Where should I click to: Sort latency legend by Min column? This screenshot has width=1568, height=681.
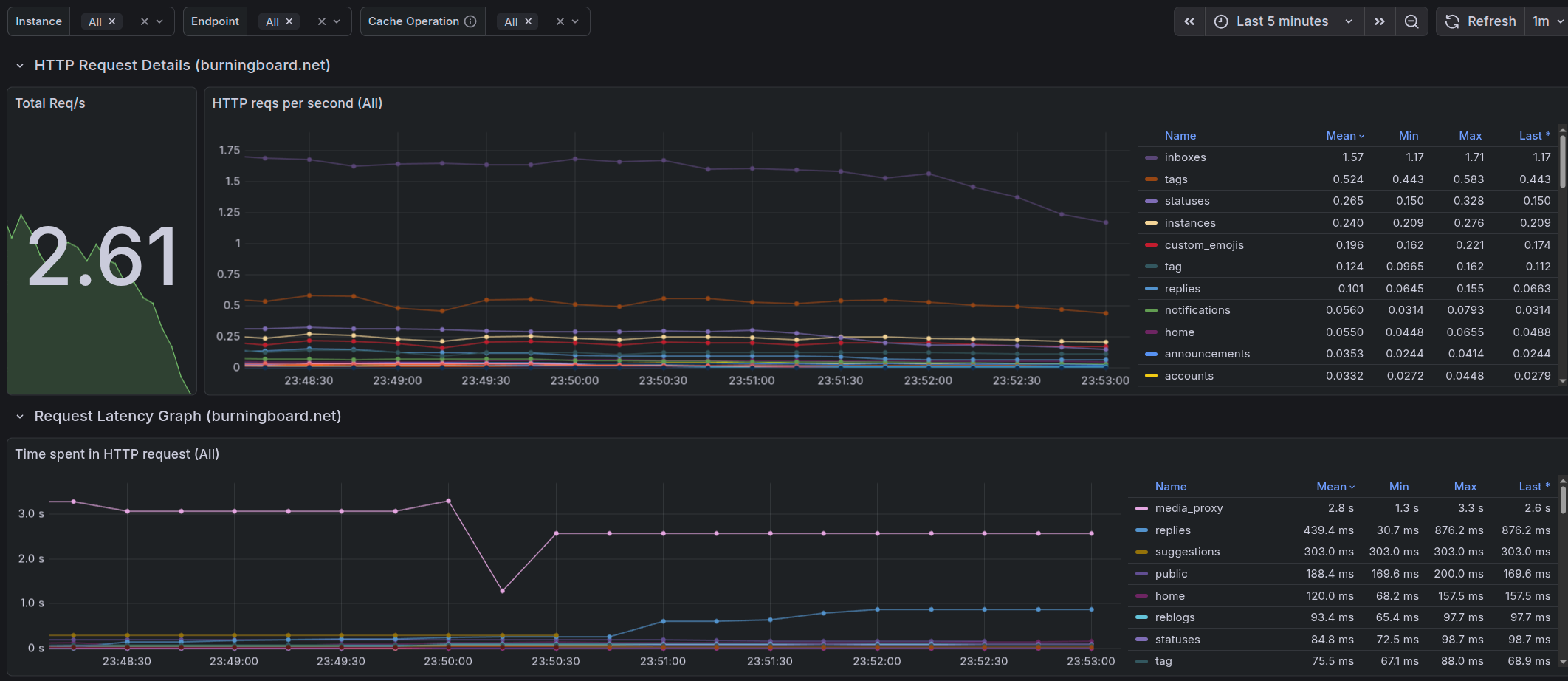tap(1398, 487)
